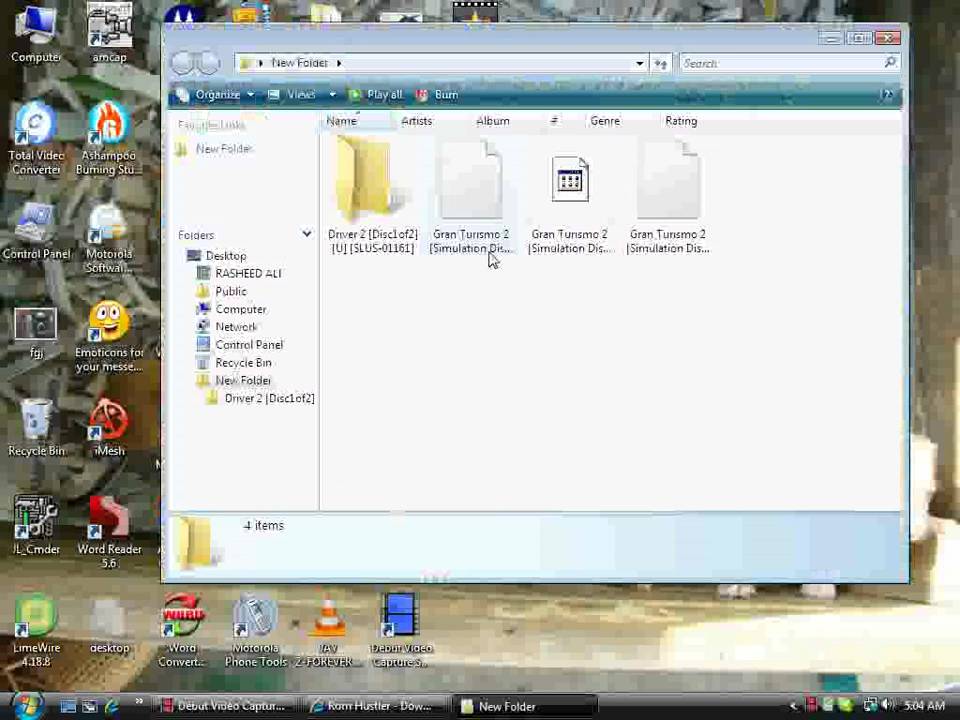Launch Total Video Converter shortcut

36,139
